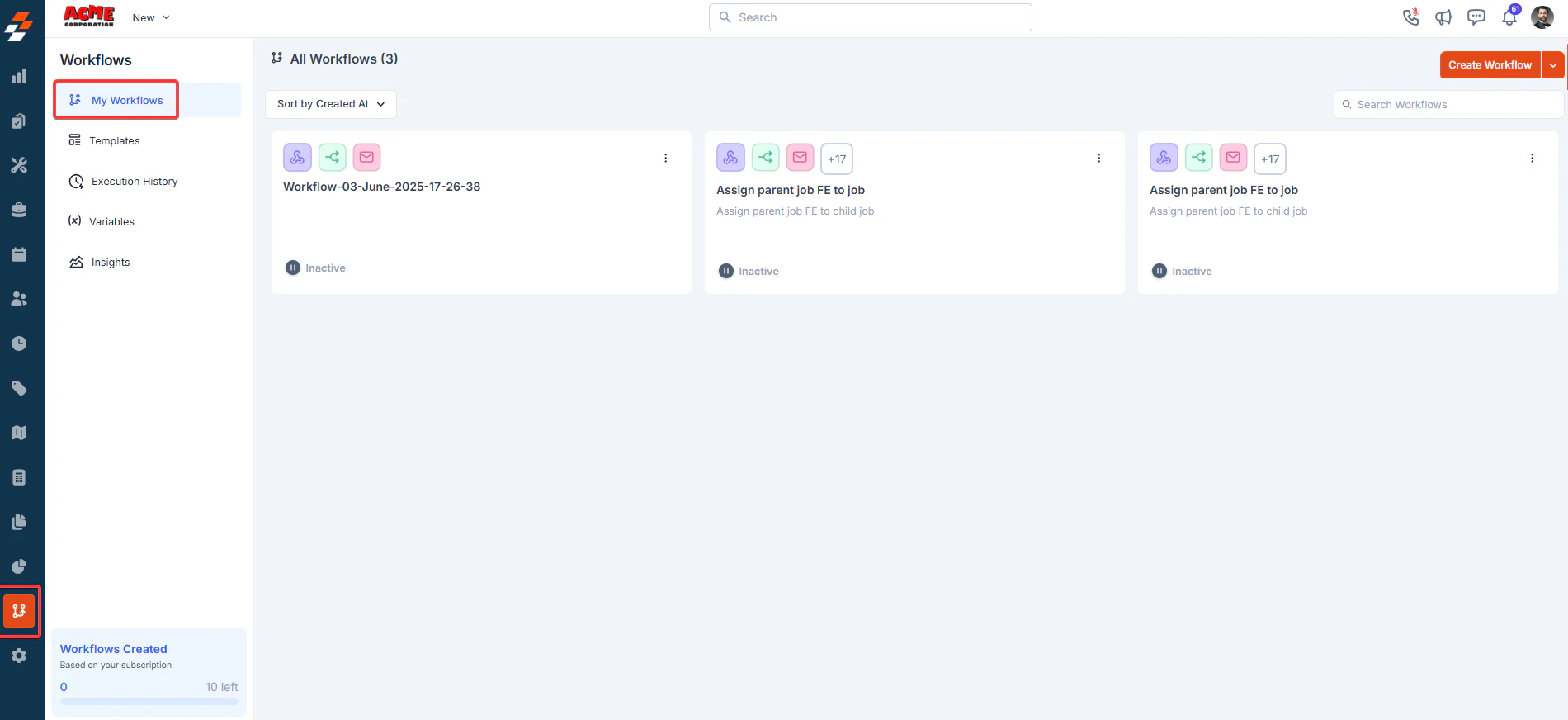1568x720 pixels.
Task: Click the pink email icon on the middle workflow card
Action: point(801,157)
